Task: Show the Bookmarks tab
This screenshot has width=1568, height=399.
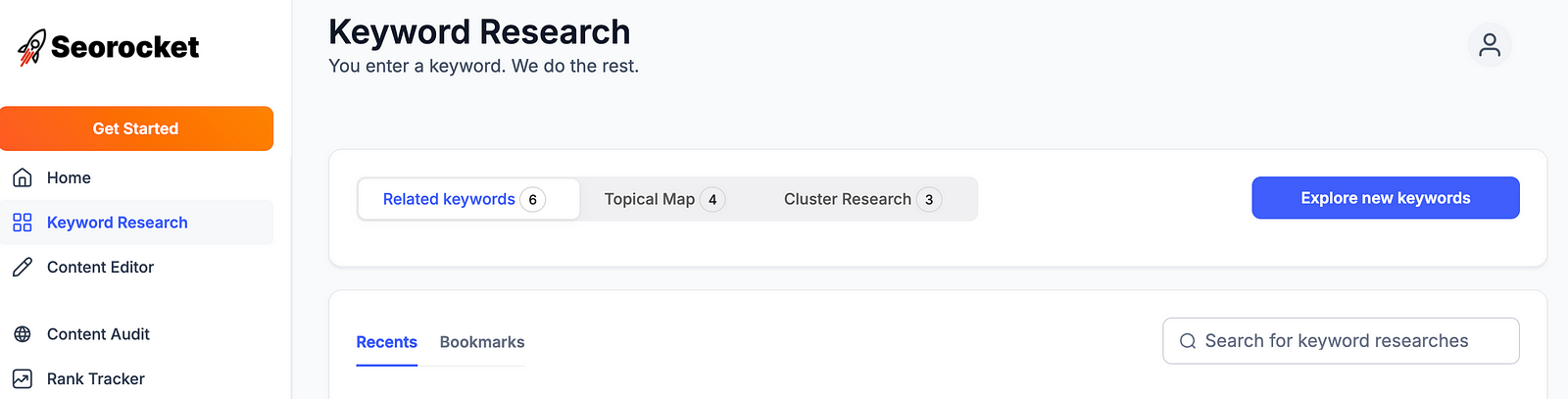Action: click(x=482, y=342)
